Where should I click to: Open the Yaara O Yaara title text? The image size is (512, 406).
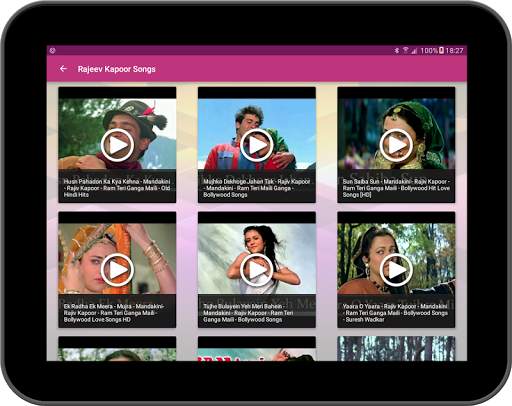395,313
